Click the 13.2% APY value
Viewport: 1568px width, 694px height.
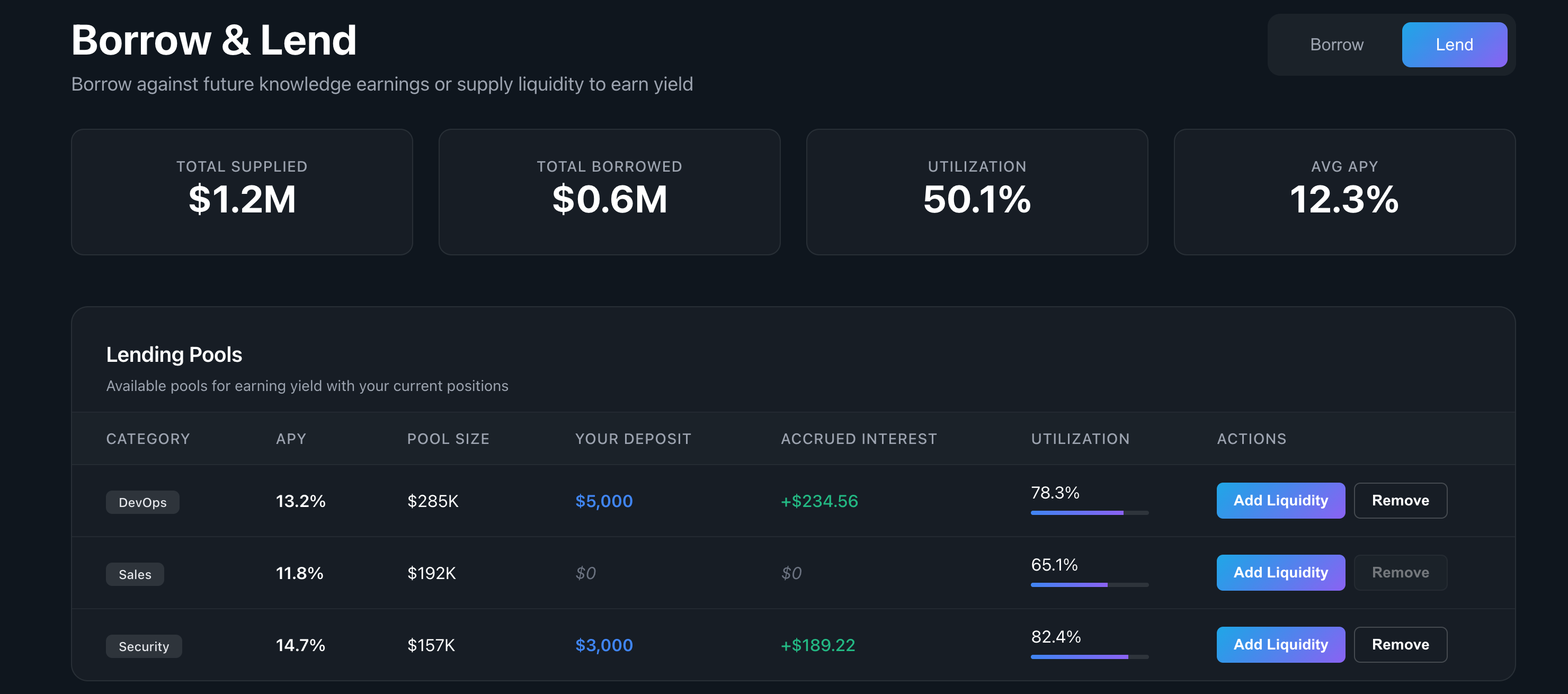click(x=300, y=501)
